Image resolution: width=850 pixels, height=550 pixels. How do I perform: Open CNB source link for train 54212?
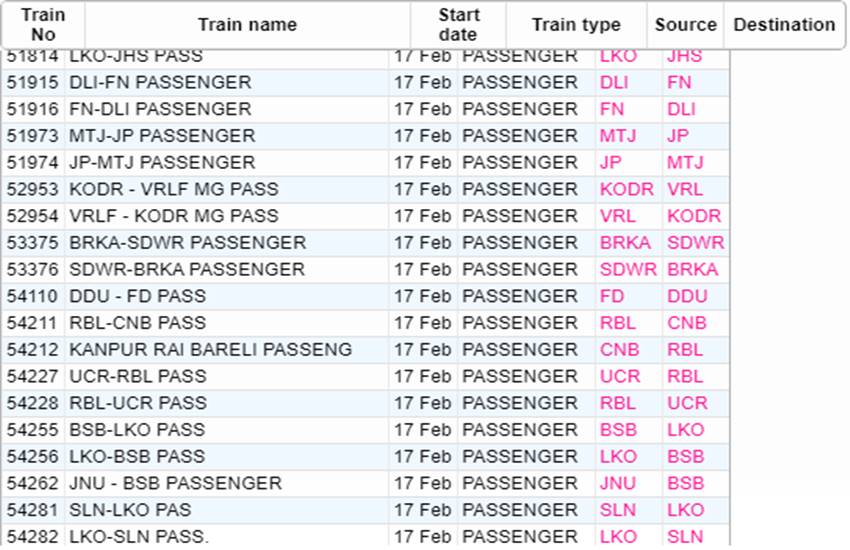619,350
